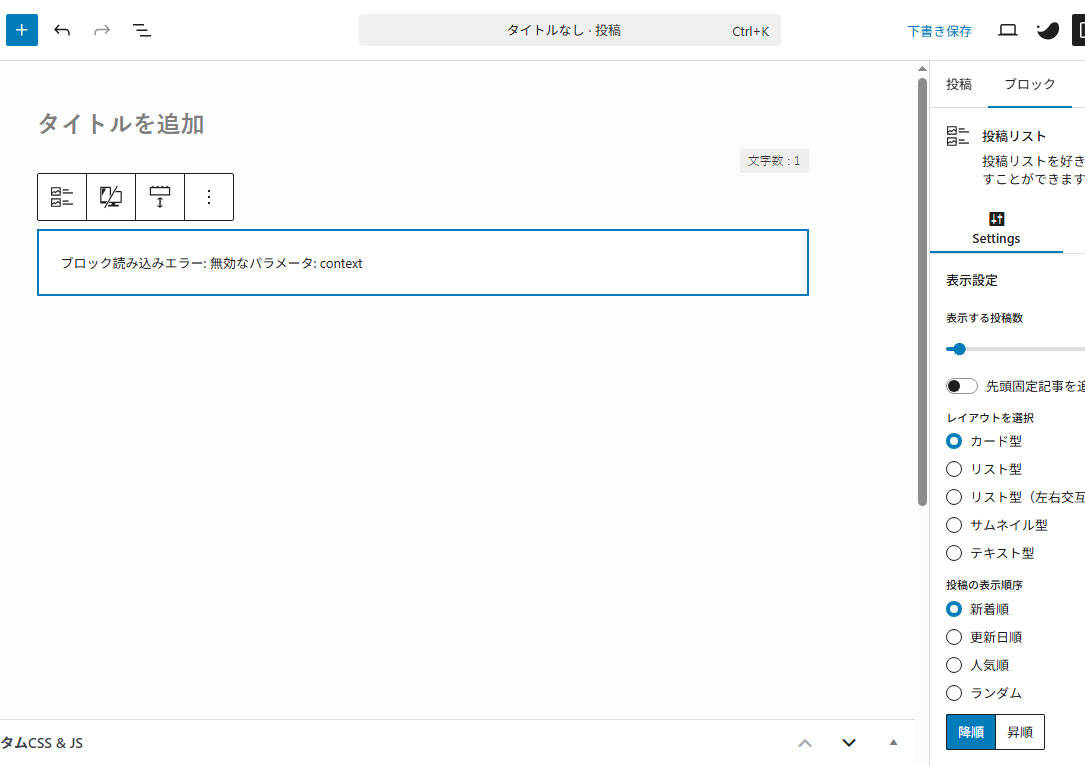Move custom CSS & JS panel up

click(x=805, y=742)
